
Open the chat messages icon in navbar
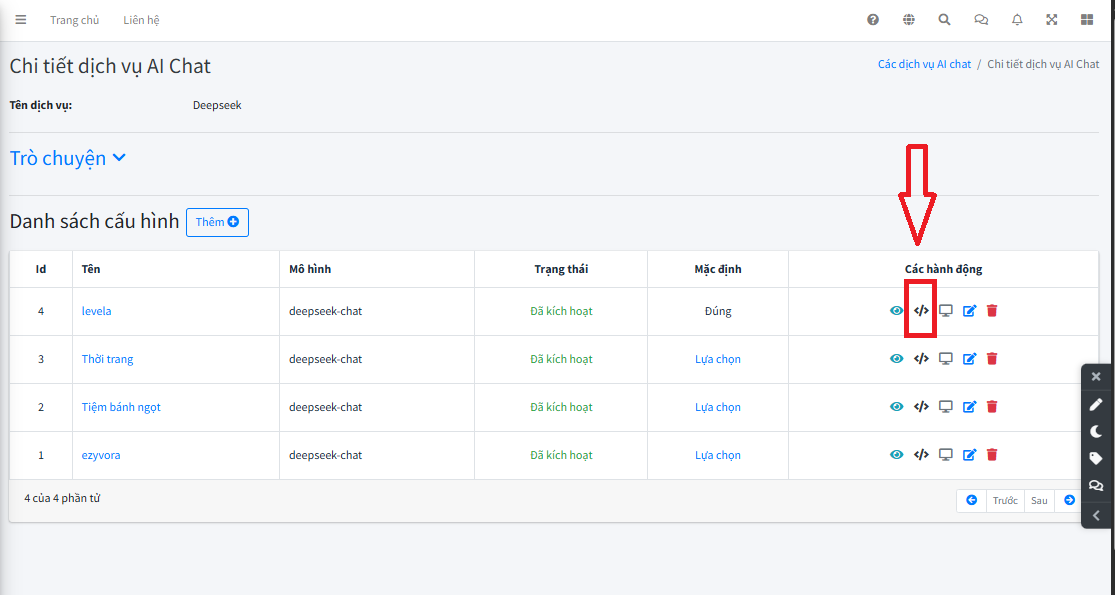coord(981,20)
